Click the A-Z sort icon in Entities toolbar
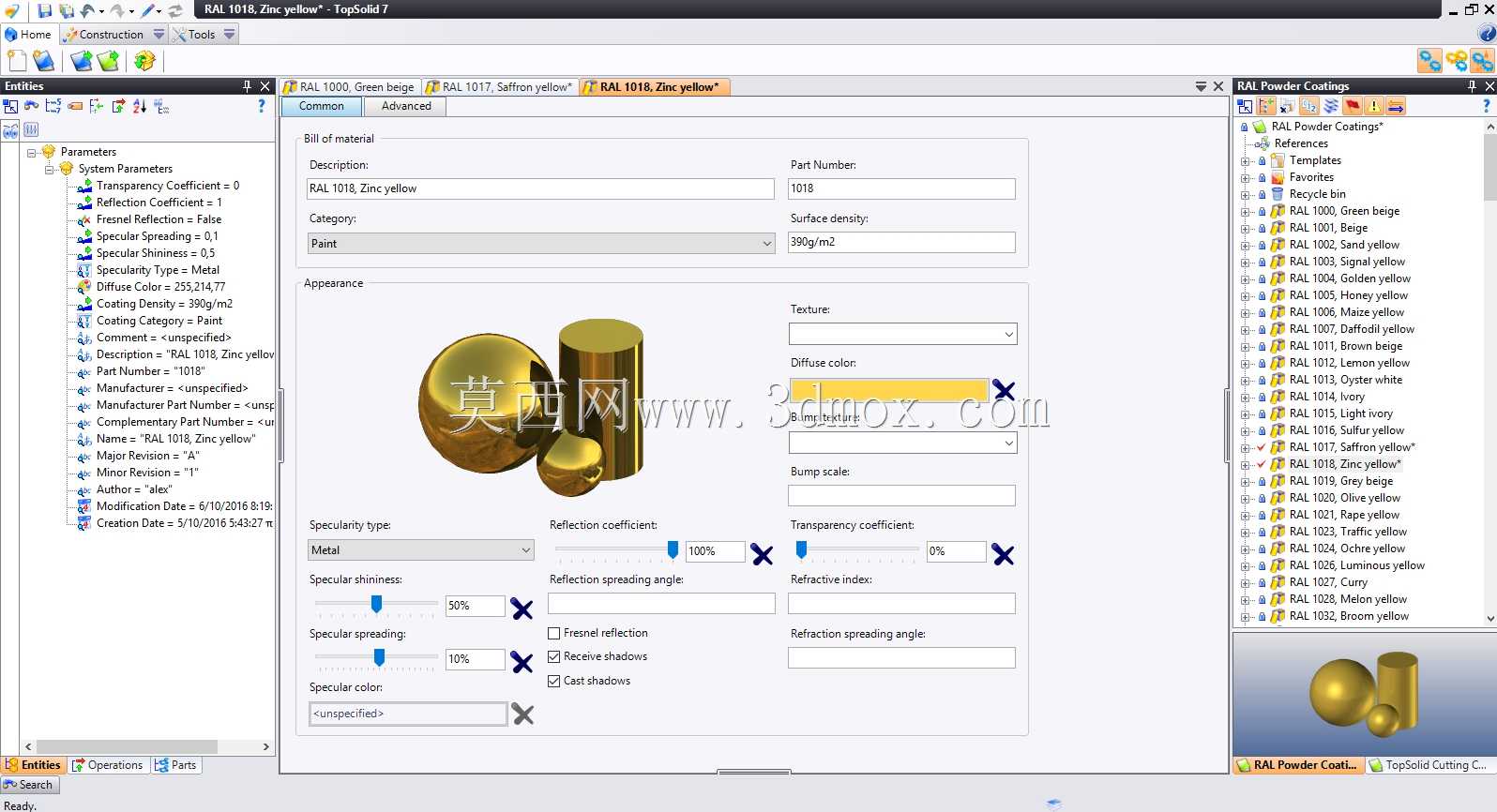This screenshot has width=1497, height=812. [140, 106]
